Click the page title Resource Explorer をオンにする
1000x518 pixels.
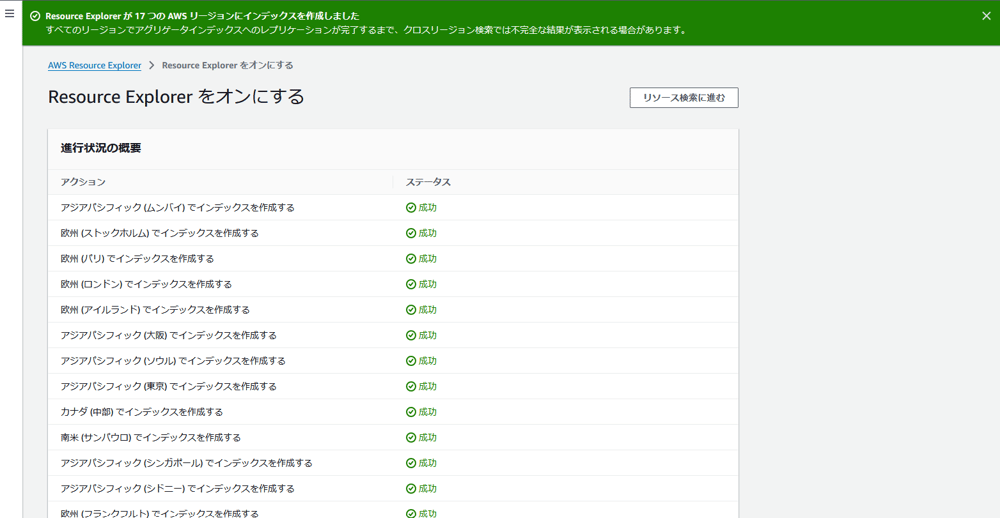(x=176, y=97)
